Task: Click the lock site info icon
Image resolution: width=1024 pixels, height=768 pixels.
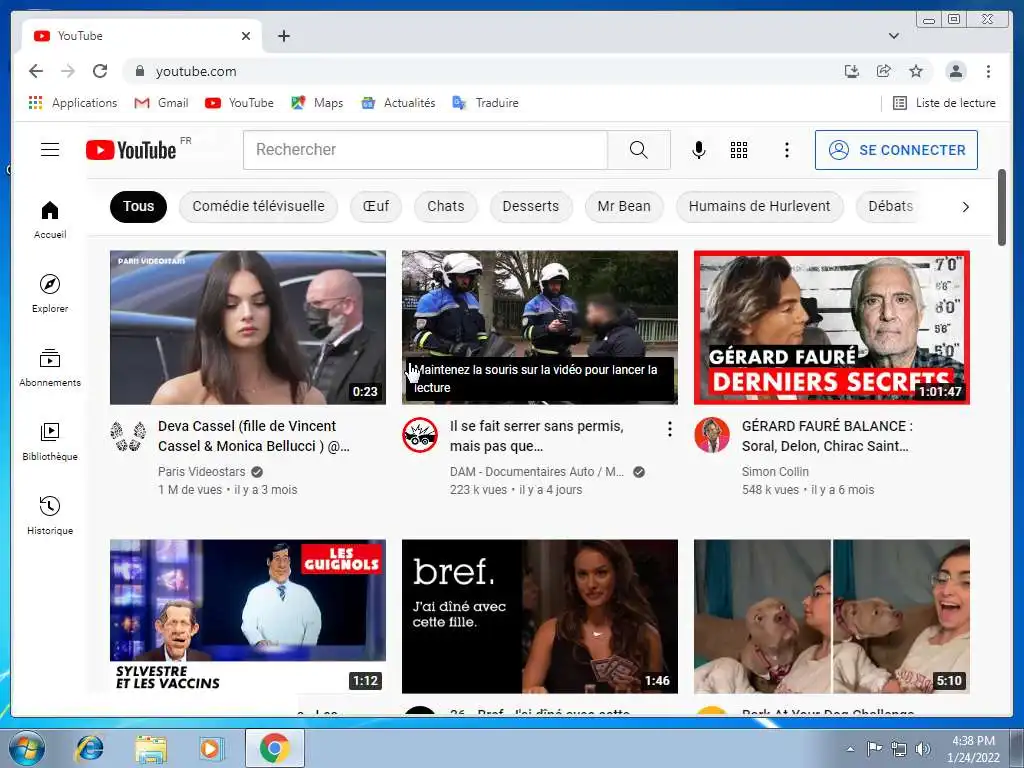Action: coord(139,71)
